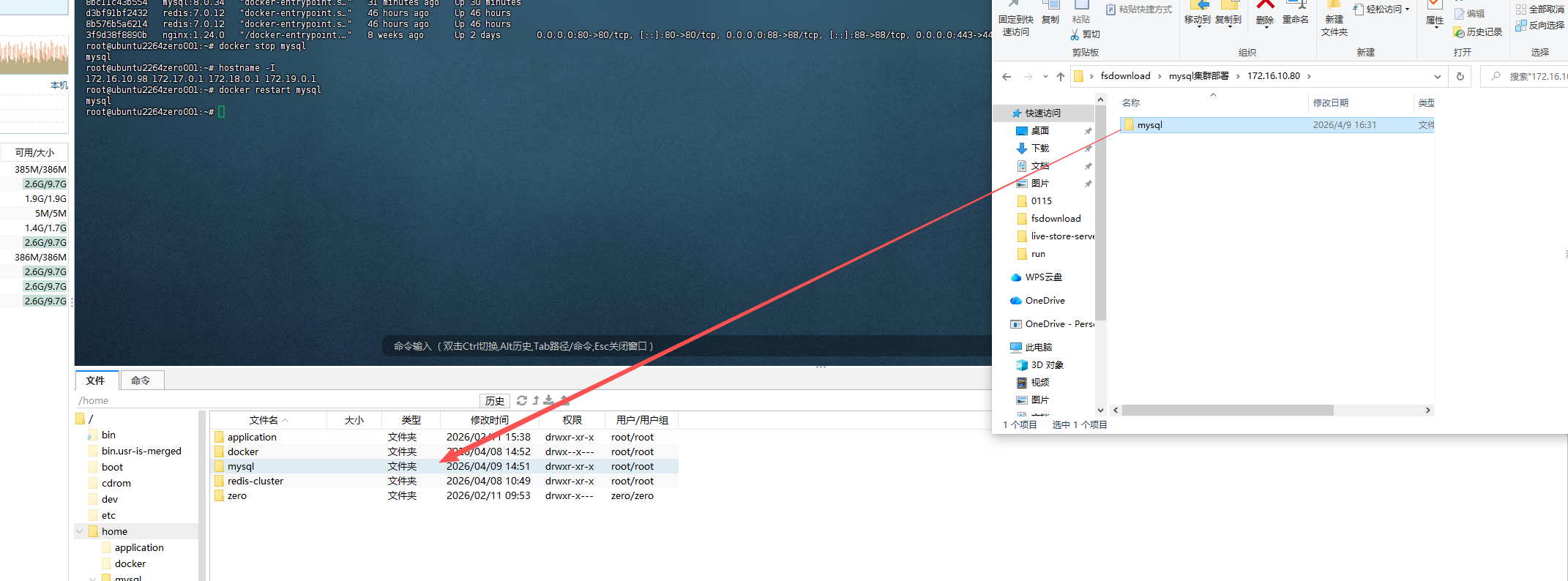The image size is (1568, 581).
Task: Open the 复制到 dropdown
Action: coord(1228,26)
